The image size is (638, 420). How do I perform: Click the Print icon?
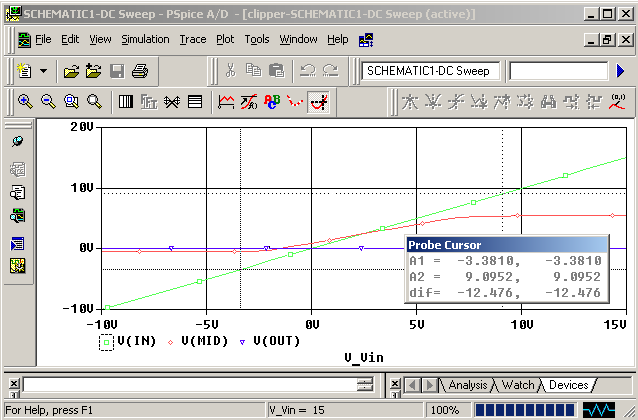tap(140, 71)
